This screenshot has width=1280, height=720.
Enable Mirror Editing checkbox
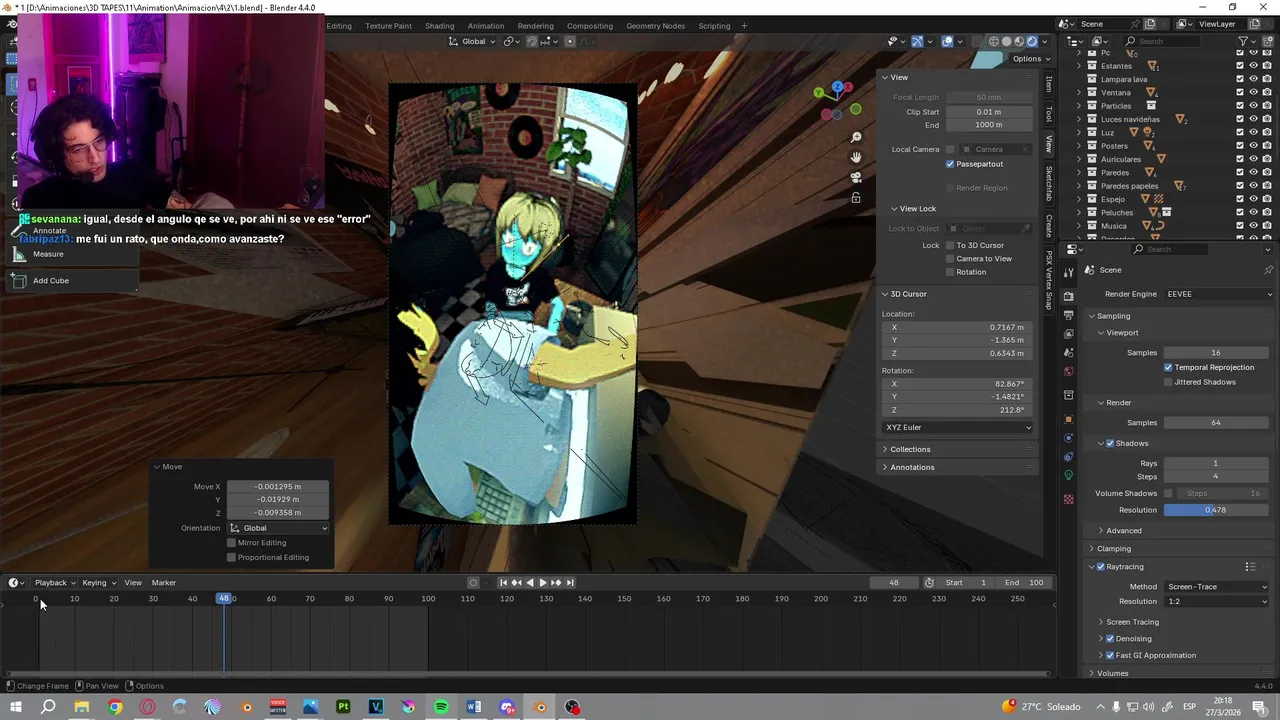point(231,543)
